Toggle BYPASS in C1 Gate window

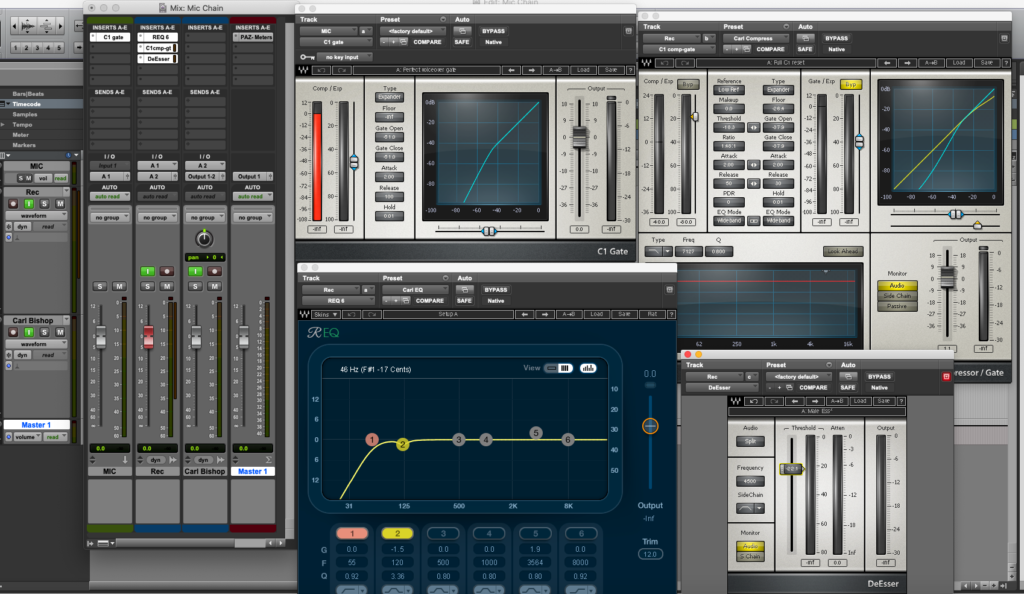click(493, 31)
